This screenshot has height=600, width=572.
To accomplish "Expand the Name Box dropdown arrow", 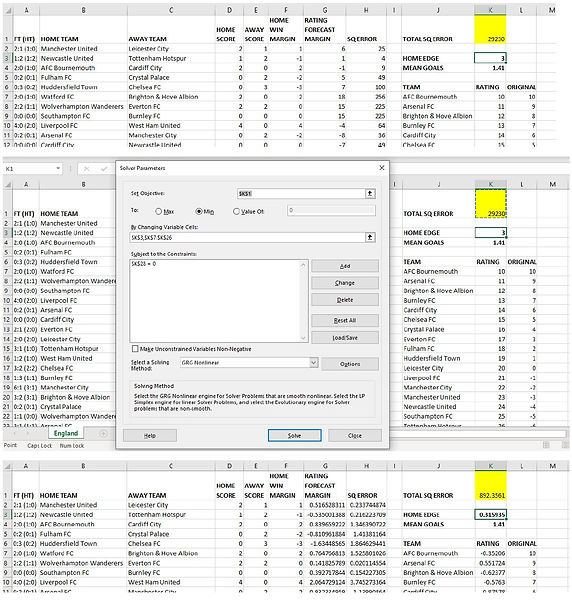I will pos(58,169).
